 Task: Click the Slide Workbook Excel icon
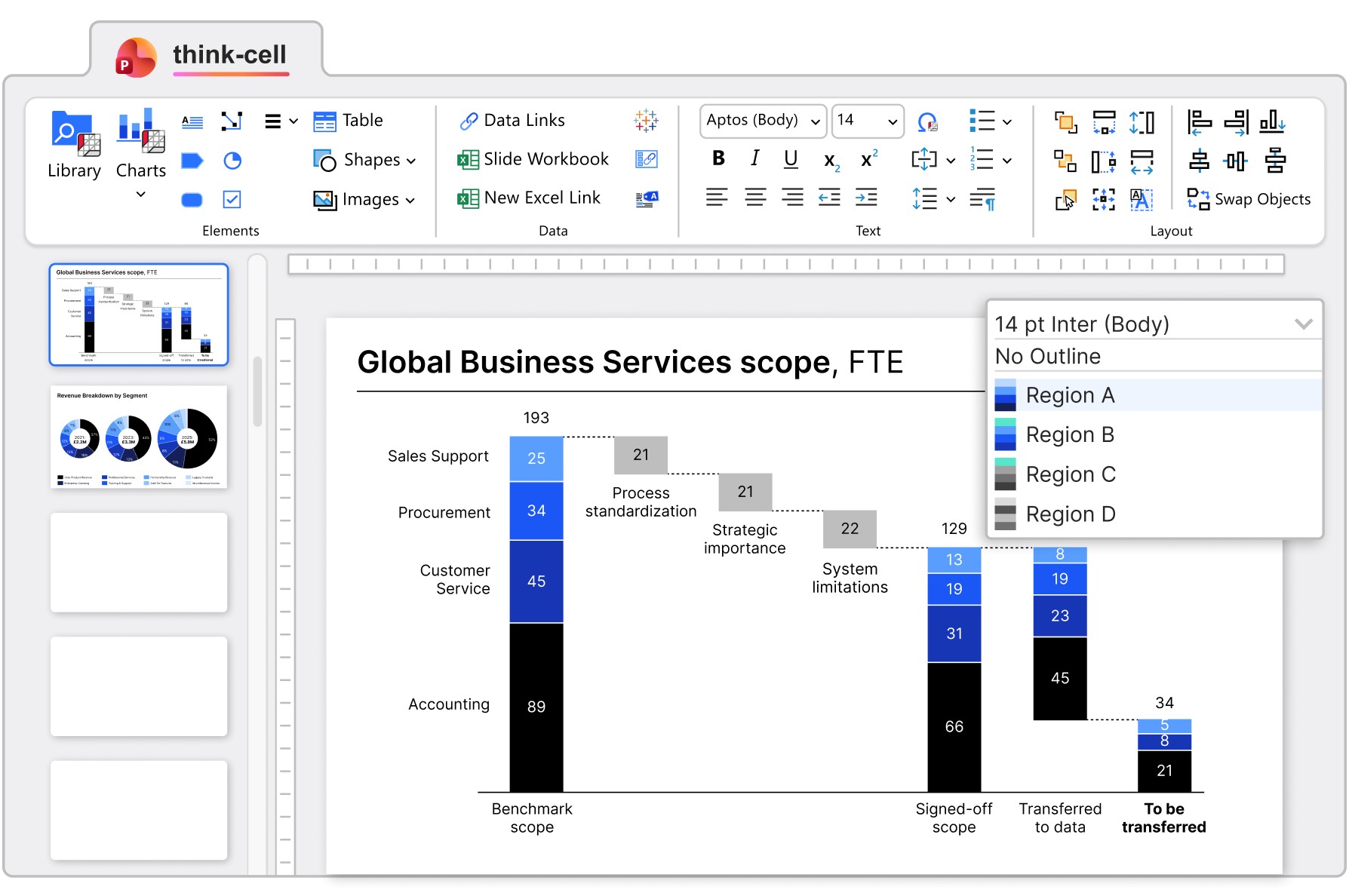(x=468, y=159)
